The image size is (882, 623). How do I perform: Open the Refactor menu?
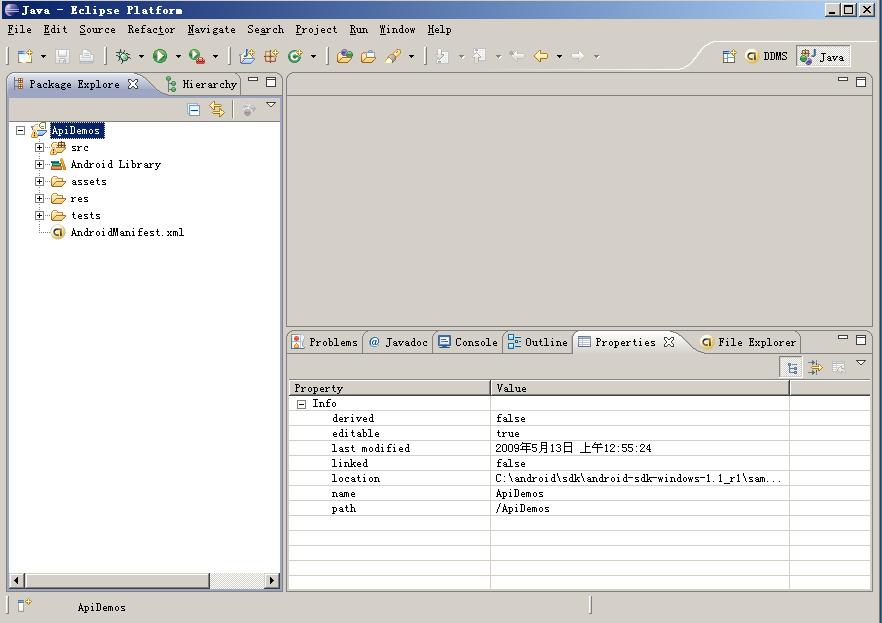pos(151,29)
